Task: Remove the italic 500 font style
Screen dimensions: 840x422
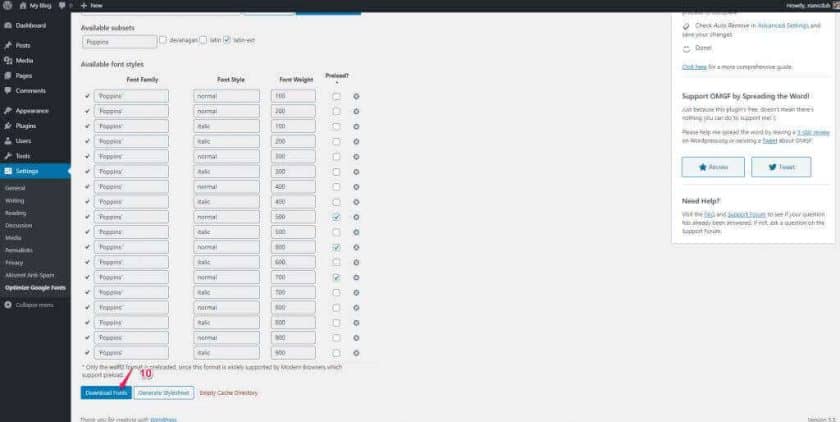Action: click(356, 232)
